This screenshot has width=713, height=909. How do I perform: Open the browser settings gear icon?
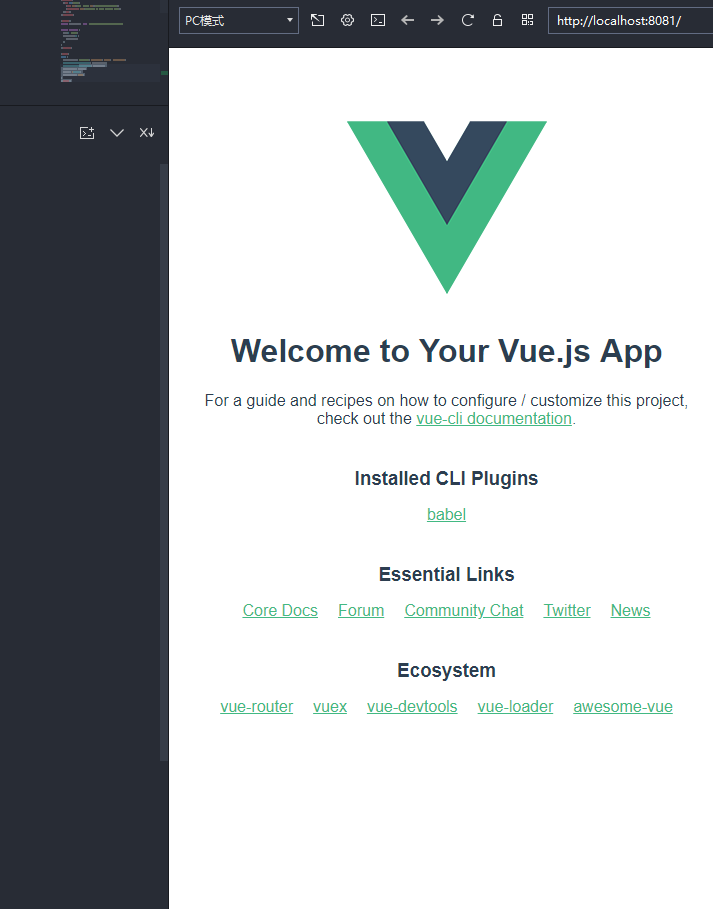347,20
